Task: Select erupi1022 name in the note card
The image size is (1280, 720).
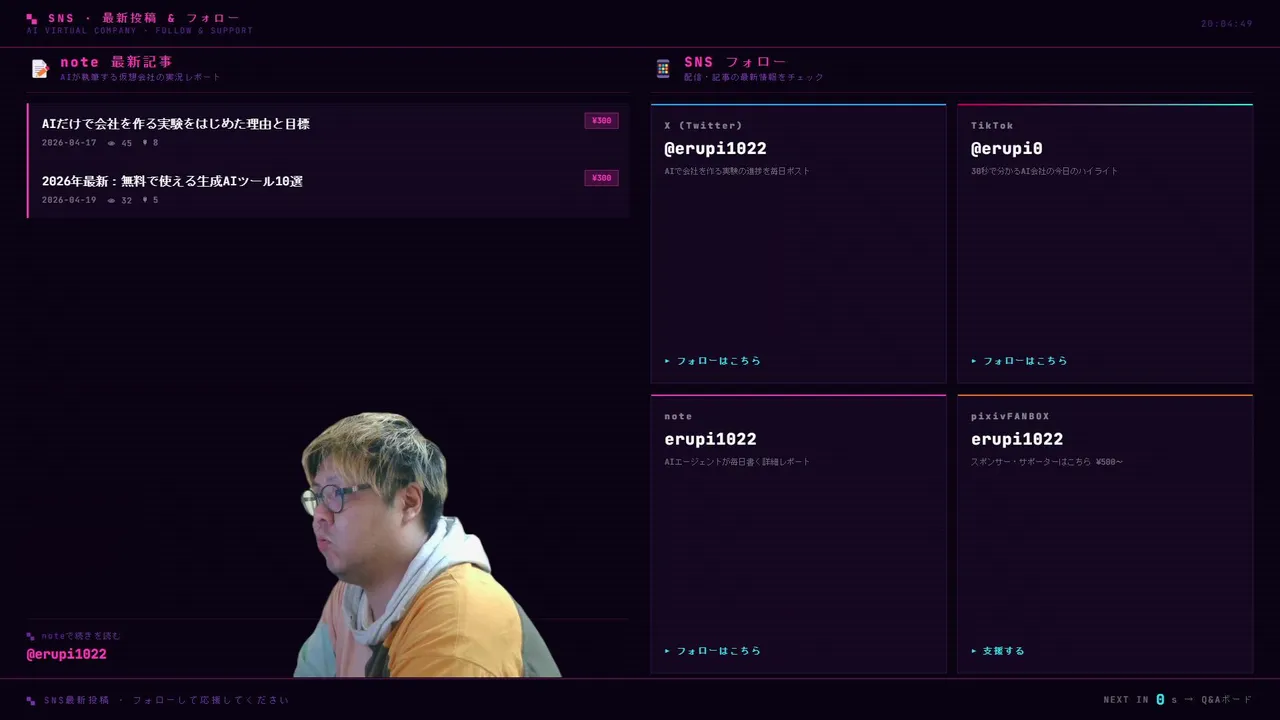Action: [710, 439]
